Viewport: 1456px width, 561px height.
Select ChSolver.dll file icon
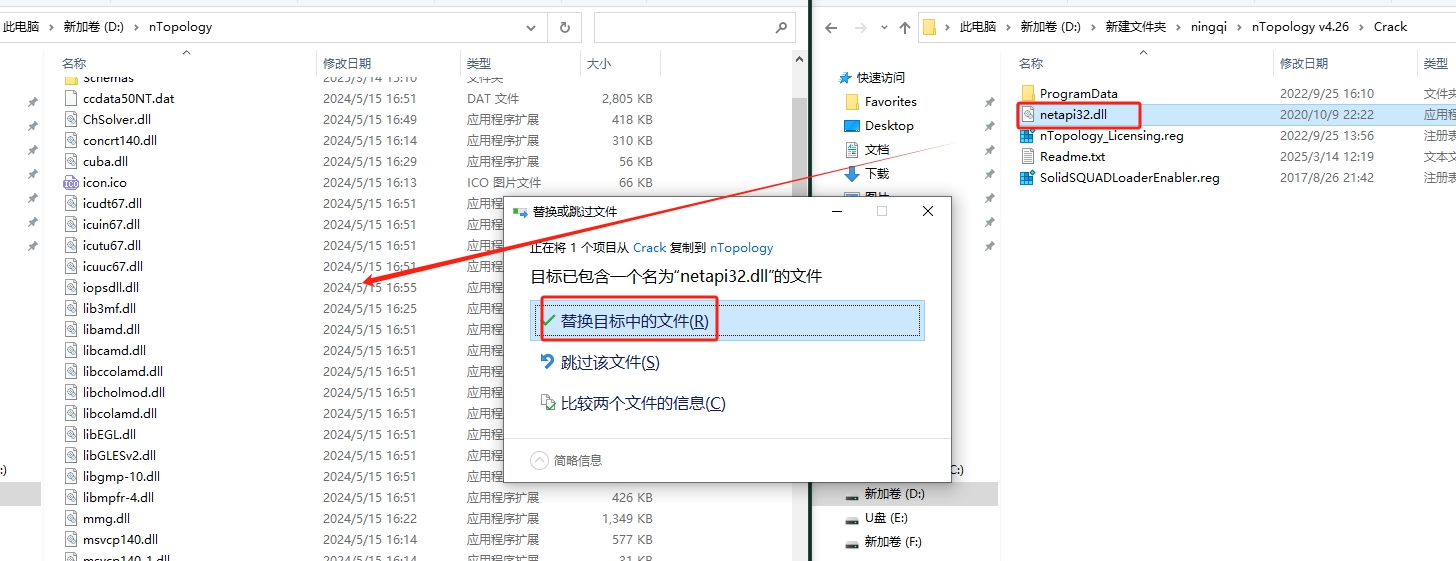click(x=70, y=119)
